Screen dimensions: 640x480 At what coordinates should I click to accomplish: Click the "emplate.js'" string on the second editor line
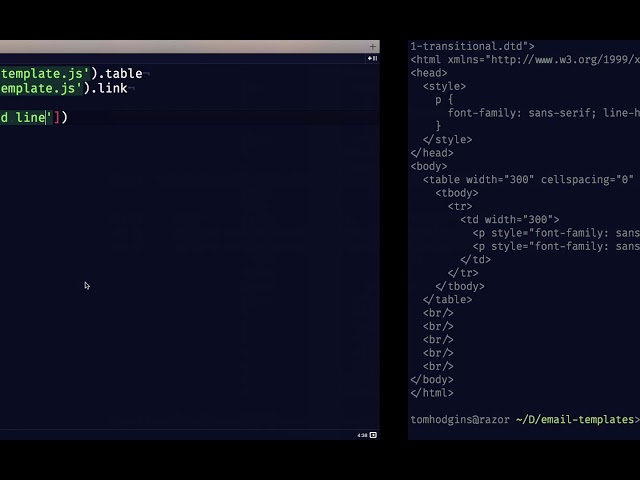pos(41,88)
